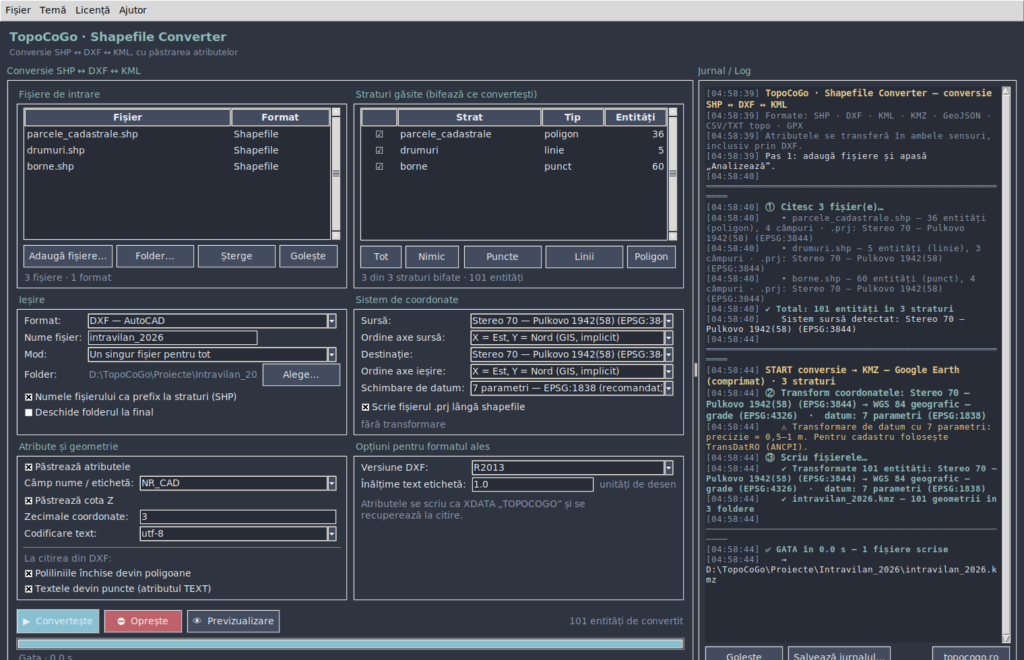Uncheck the borne layer checkbox
The image size is (1024, 660).
(x=379, y=166)
